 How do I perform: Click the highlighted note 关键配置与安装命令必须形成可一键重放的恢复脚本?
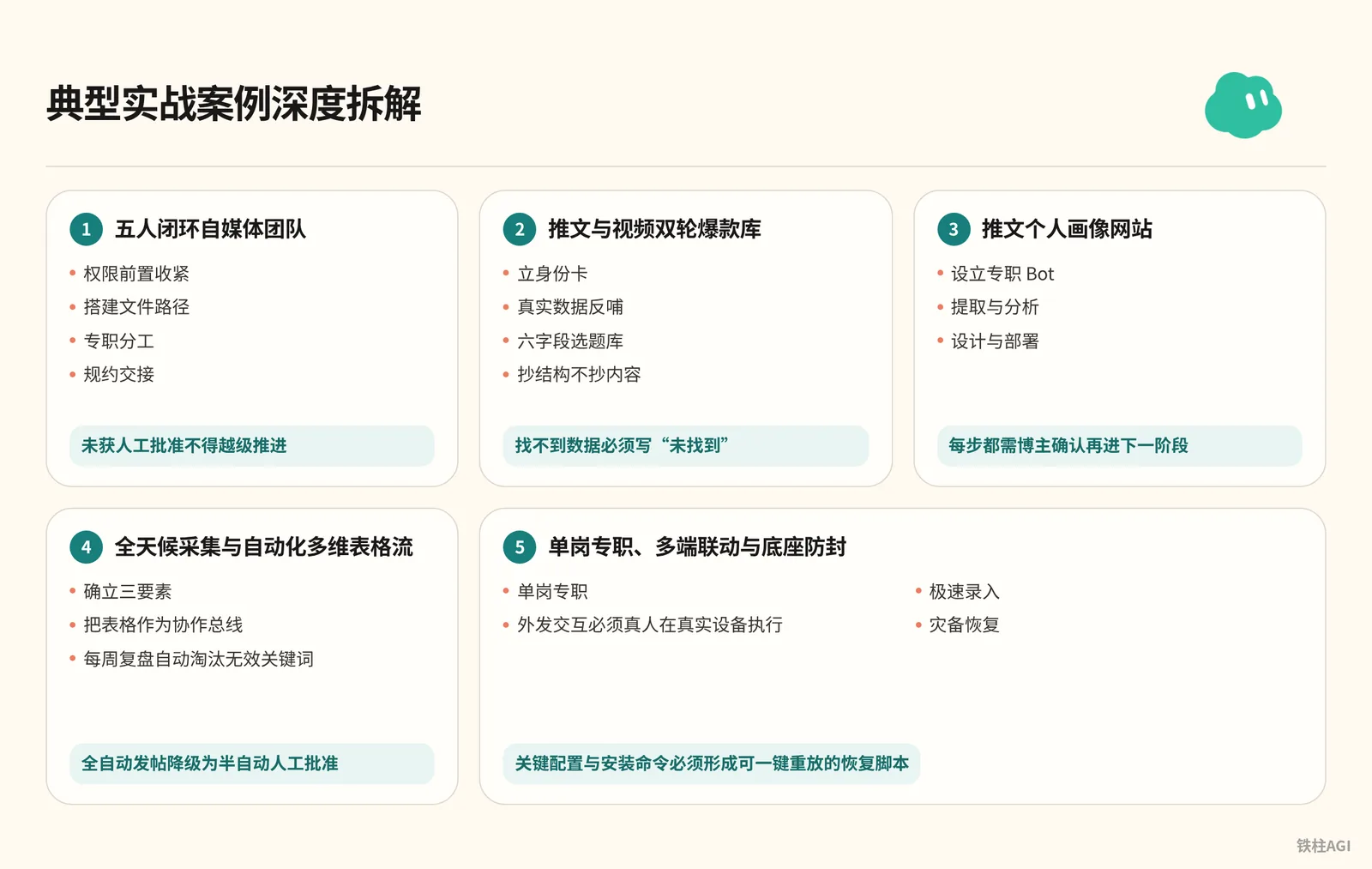coord(712,763)
